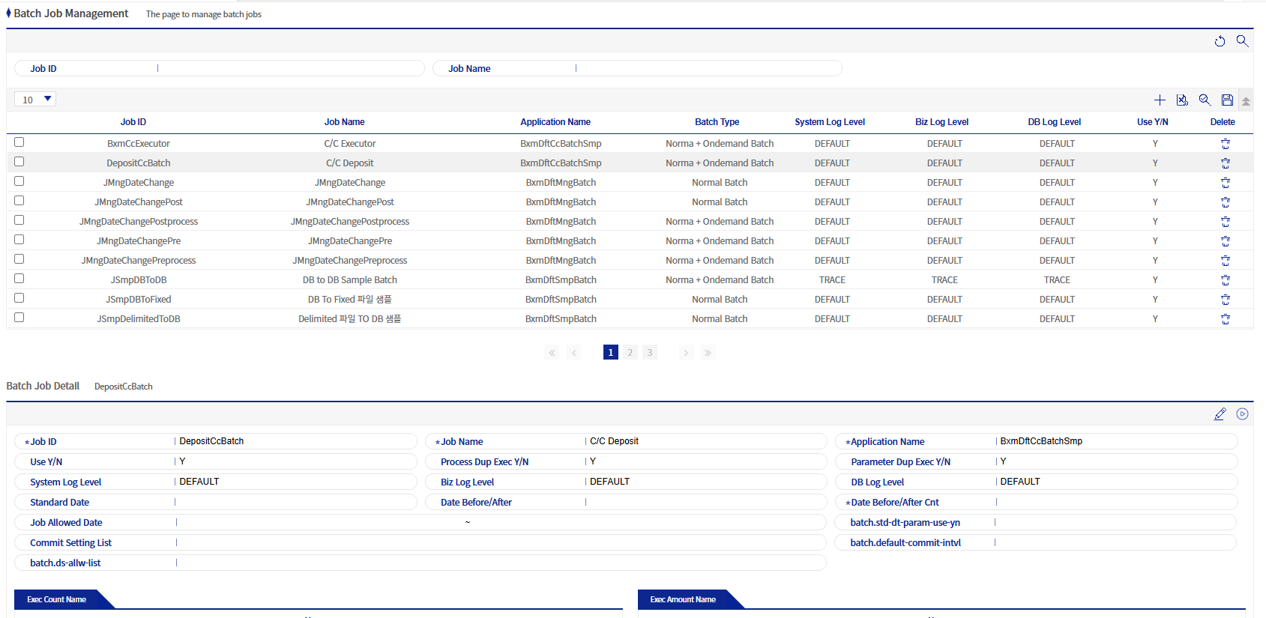
Task: Edit DepositCcBatch details with pencil icon
Action: [x=1219, y=414]
